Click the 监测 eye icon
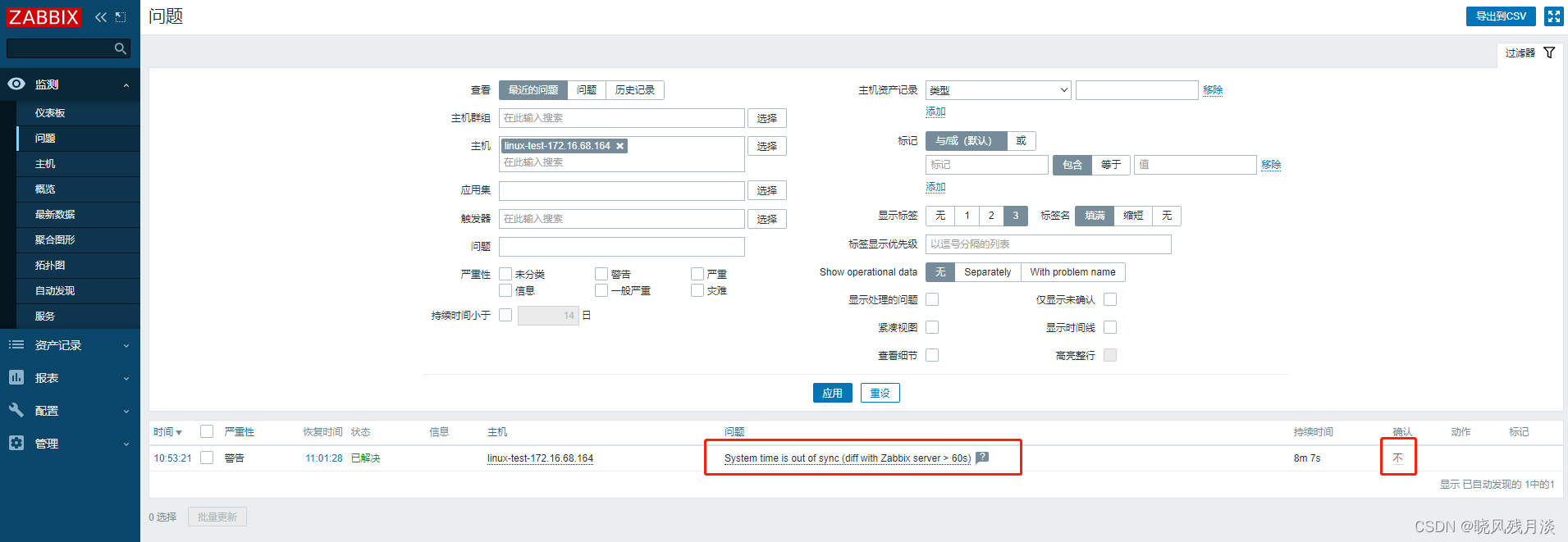The width and height of the screenshot is (1568, 542). coord(16,84)
